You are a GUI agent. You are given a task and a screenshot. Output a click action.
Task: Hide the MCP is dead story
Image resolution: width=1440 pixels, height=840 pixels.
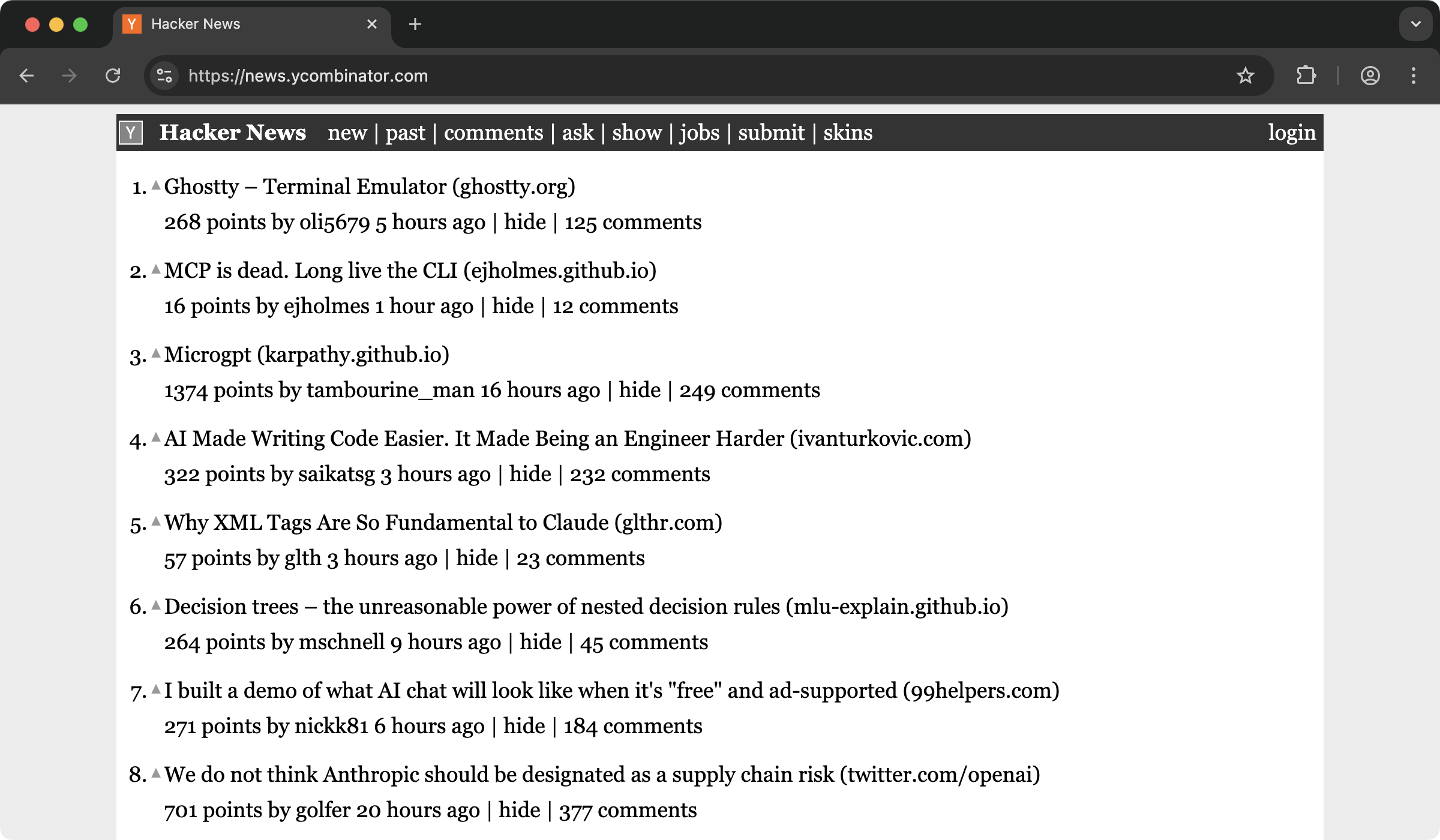512,307
